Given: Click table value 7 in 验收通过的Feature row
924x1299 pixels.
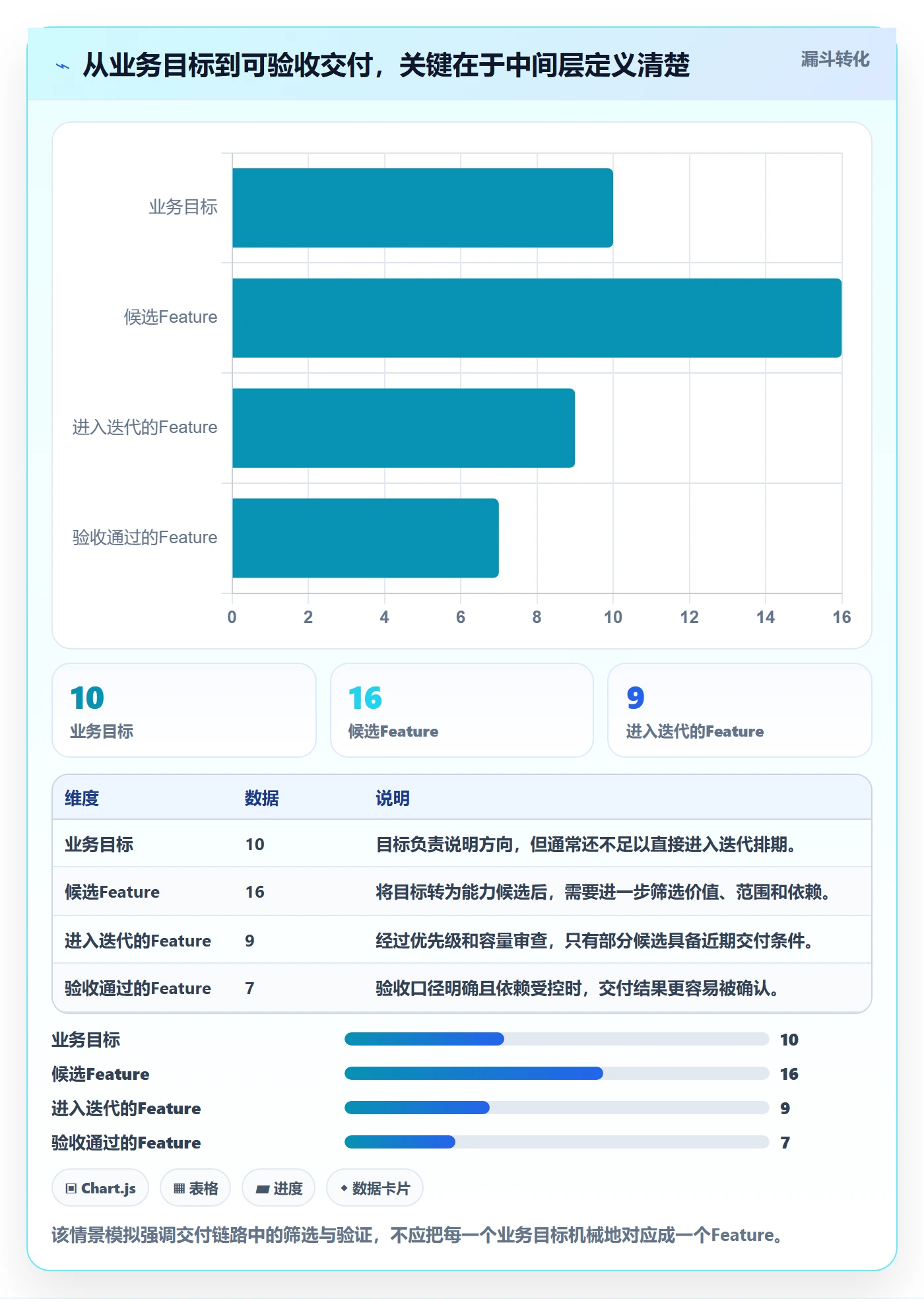Looking at the screenshot, I should (x=249, y=988).
